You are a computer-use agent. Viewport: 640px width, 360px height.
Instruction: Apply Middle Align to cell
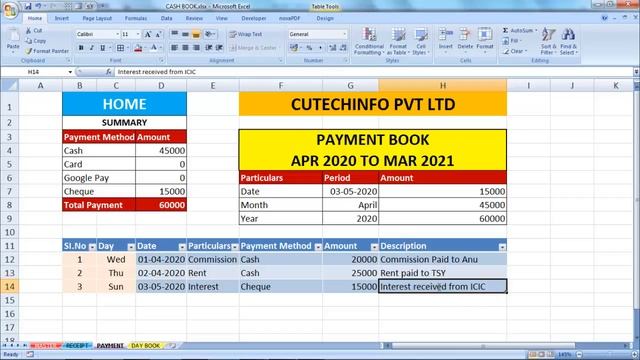(x=185, y=34)
